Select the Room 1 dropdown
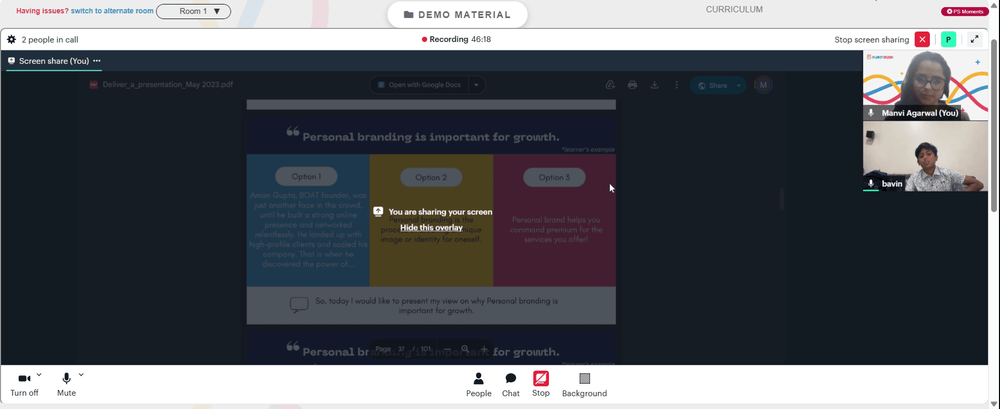This screenshot has height=409, width=1000. [194, 11]
